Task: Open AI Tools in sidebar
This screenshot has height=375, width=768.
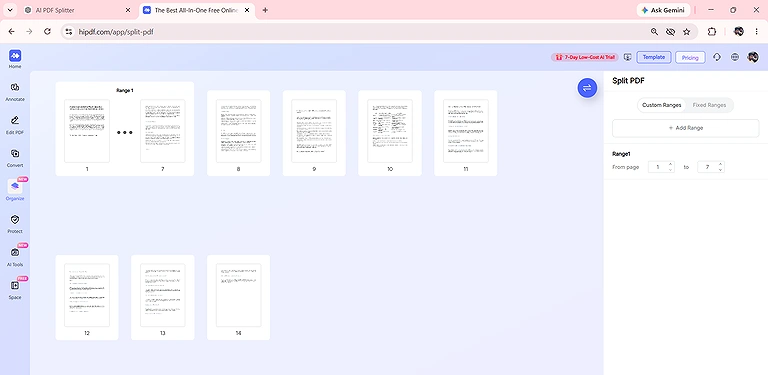Action: pos(15,256)
